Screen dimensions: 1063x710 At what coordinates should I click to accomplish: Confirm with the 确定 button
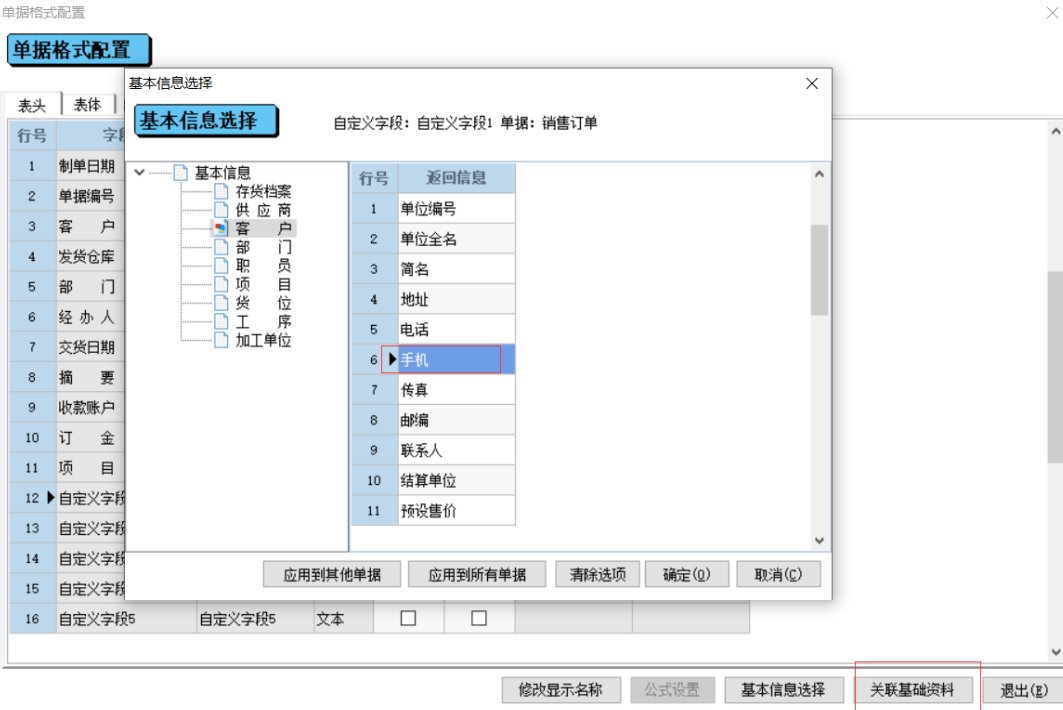[x=687, y=574]
